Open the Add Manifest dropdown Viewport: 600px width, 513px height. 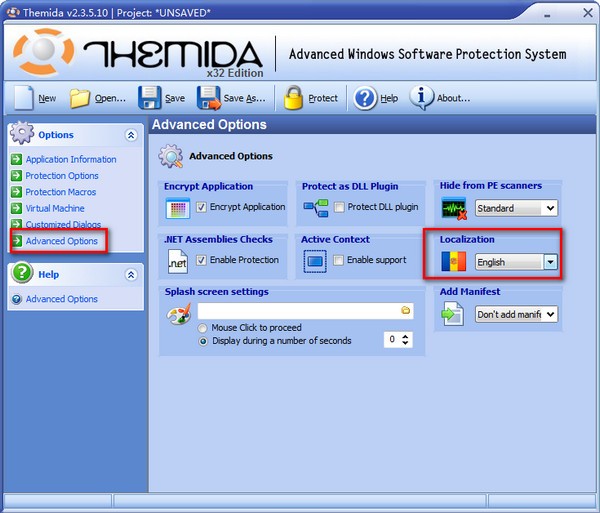pyautogui.click(x=549, y=315)
